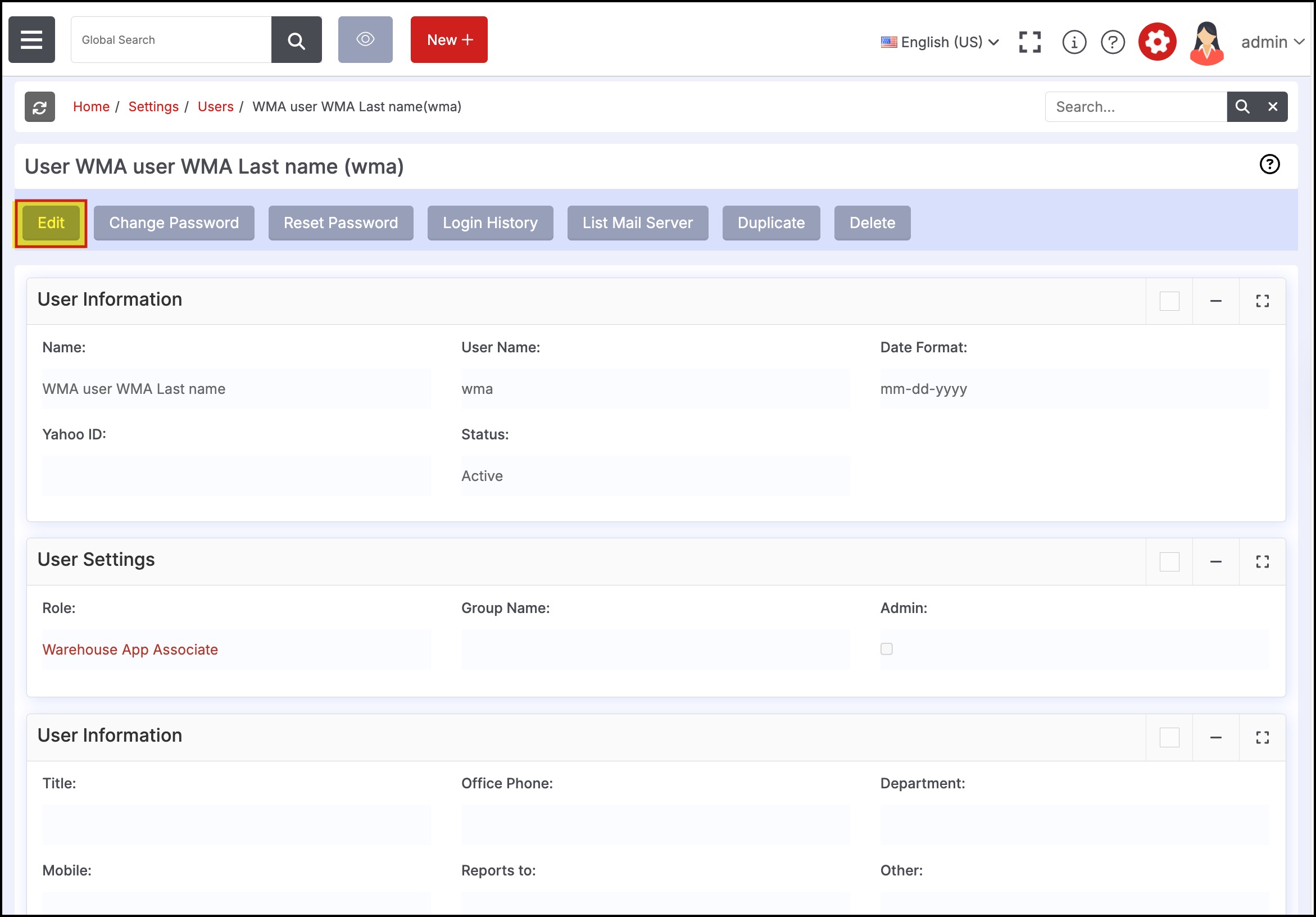Open the info circle icon
Image resolution: width=1316 pixels, height=917 pixels.
pos(1074,42)
